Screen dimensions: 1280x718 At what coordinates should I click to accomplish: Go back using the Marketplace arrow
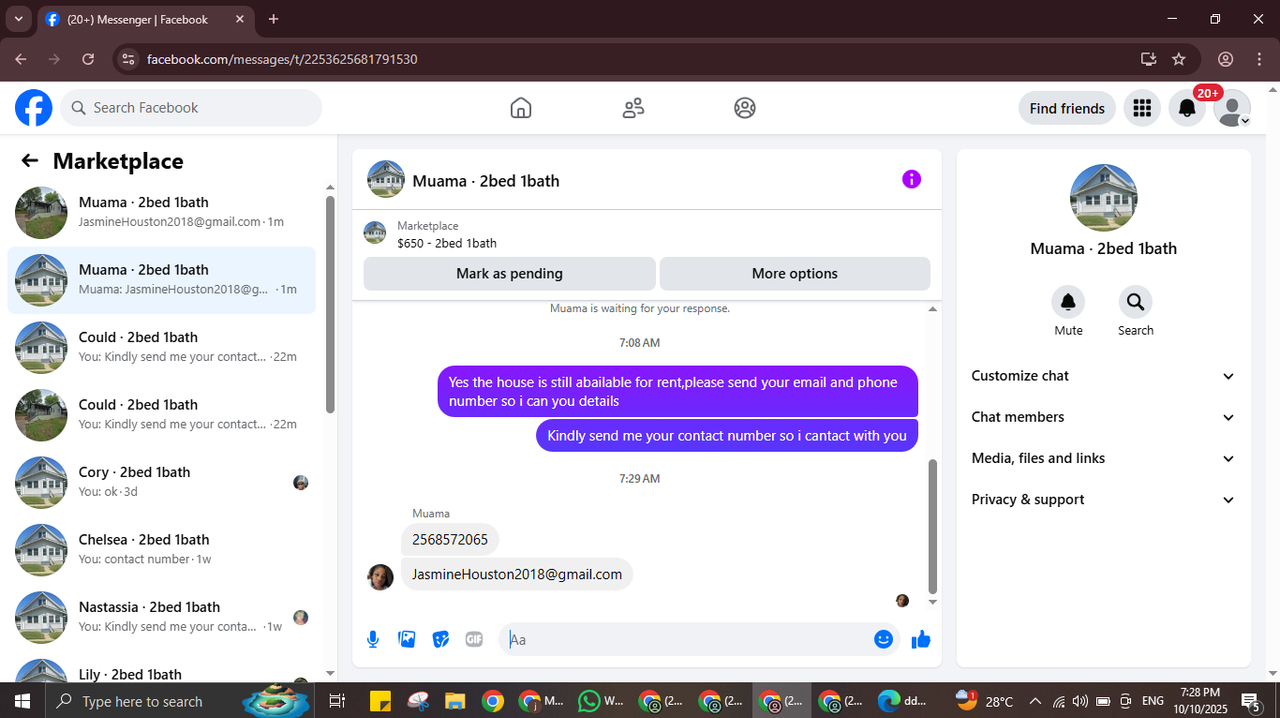[x=30, y=161]
